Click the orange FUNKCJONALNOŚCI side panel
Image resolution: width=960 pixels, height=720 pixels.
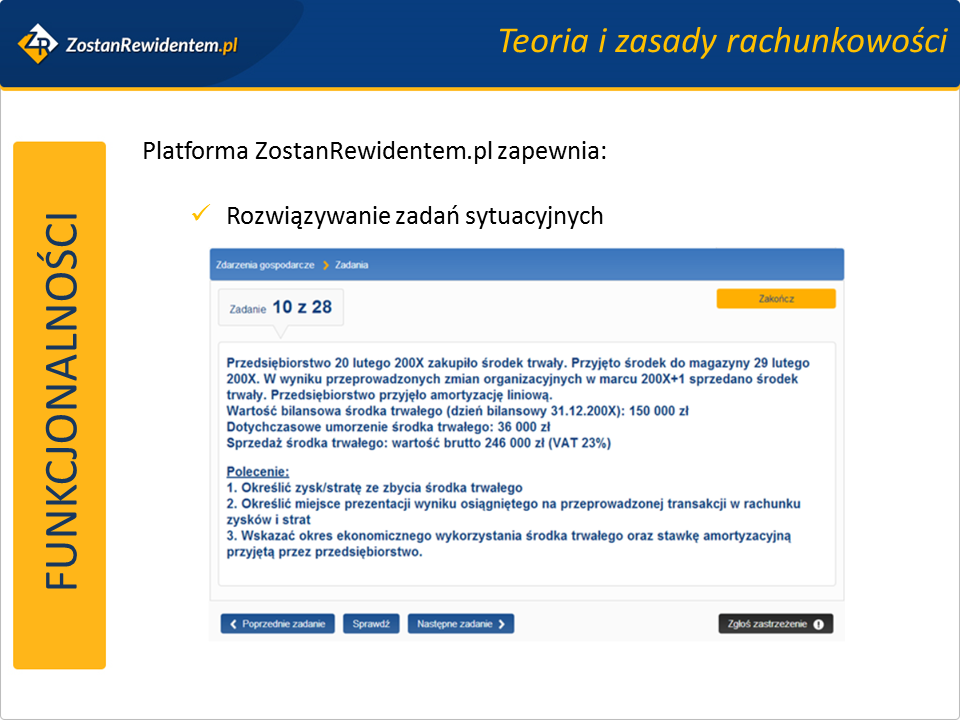[60, 405]
